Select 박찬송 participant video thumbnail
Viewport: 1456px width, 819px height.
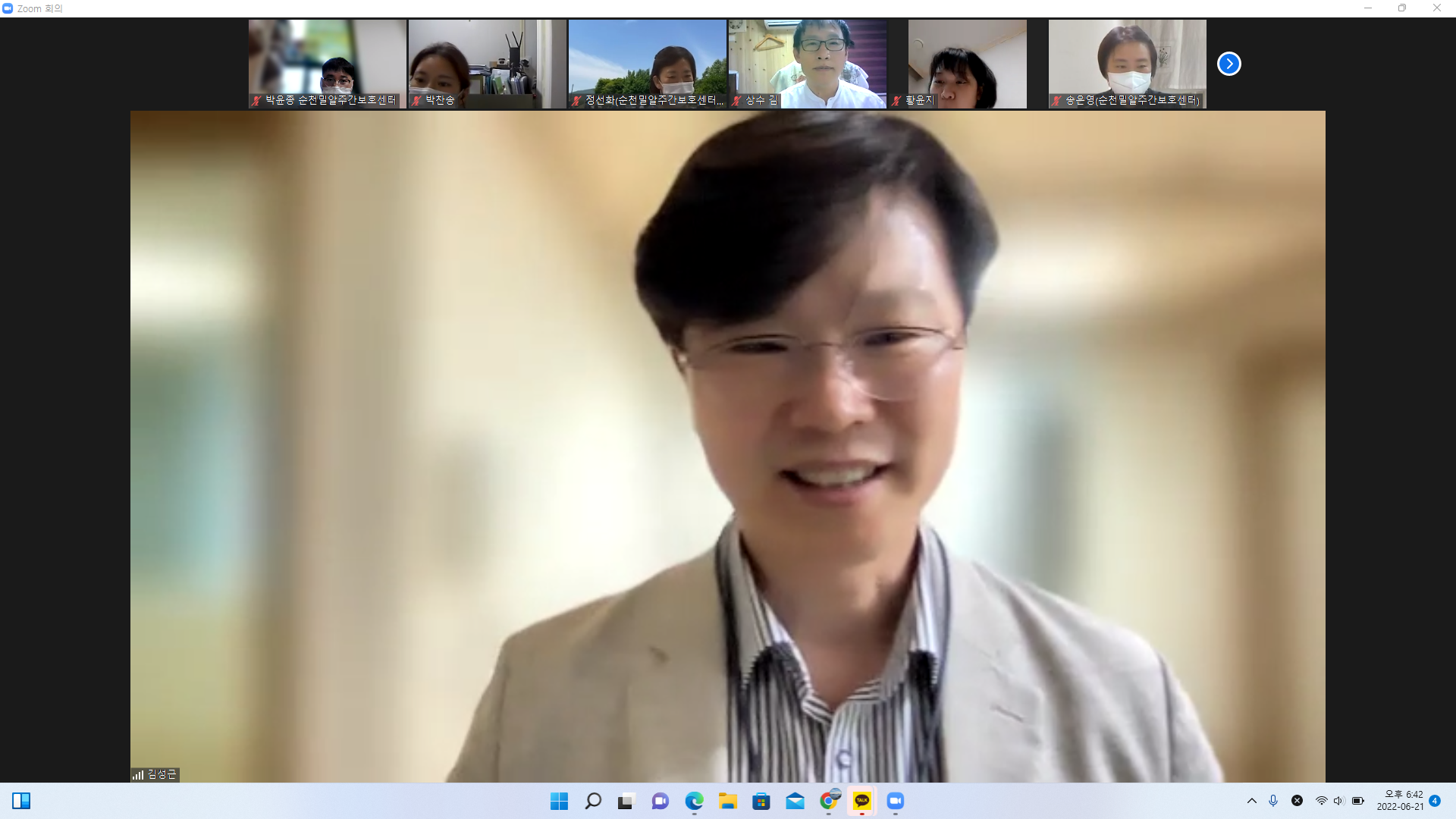tap(488, 64)
